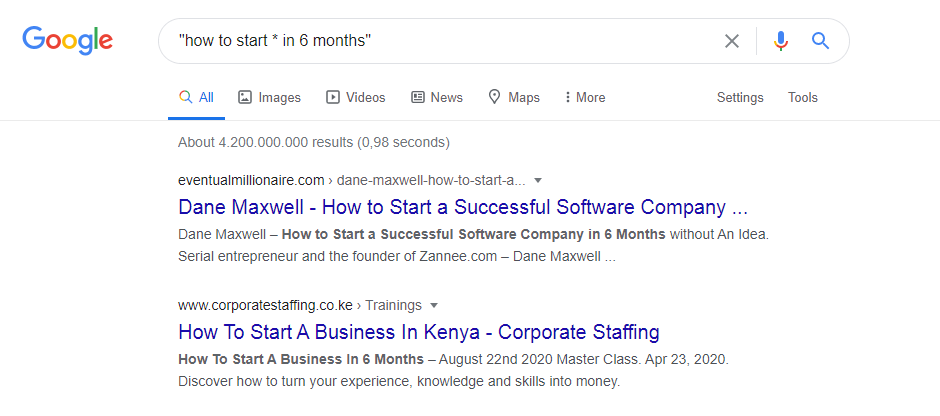Click the Videos tab play icon
This screenshot has width=940, height=416.
pyautogui.click(x=333, y=97)
